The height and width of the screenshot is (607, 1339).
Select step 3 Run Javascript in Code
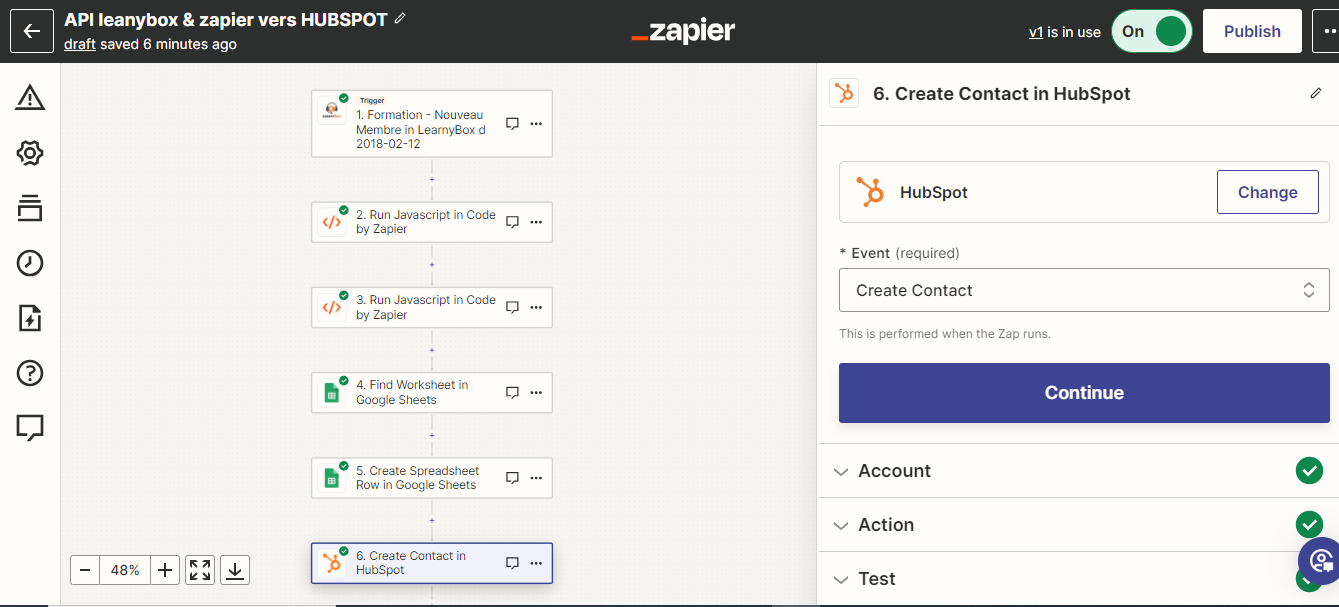point(432,307)
